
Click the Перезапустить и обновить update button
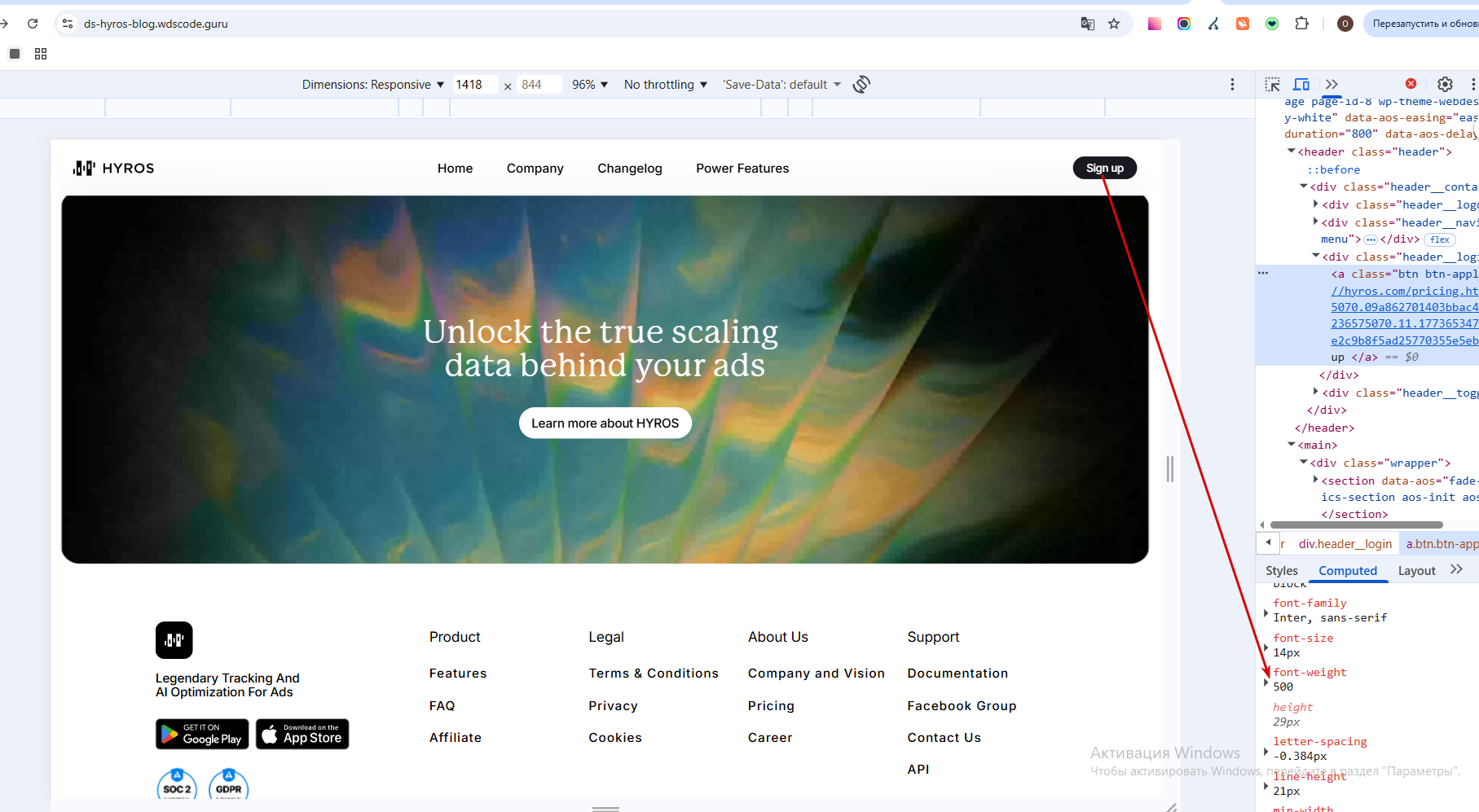(1422, 24)
